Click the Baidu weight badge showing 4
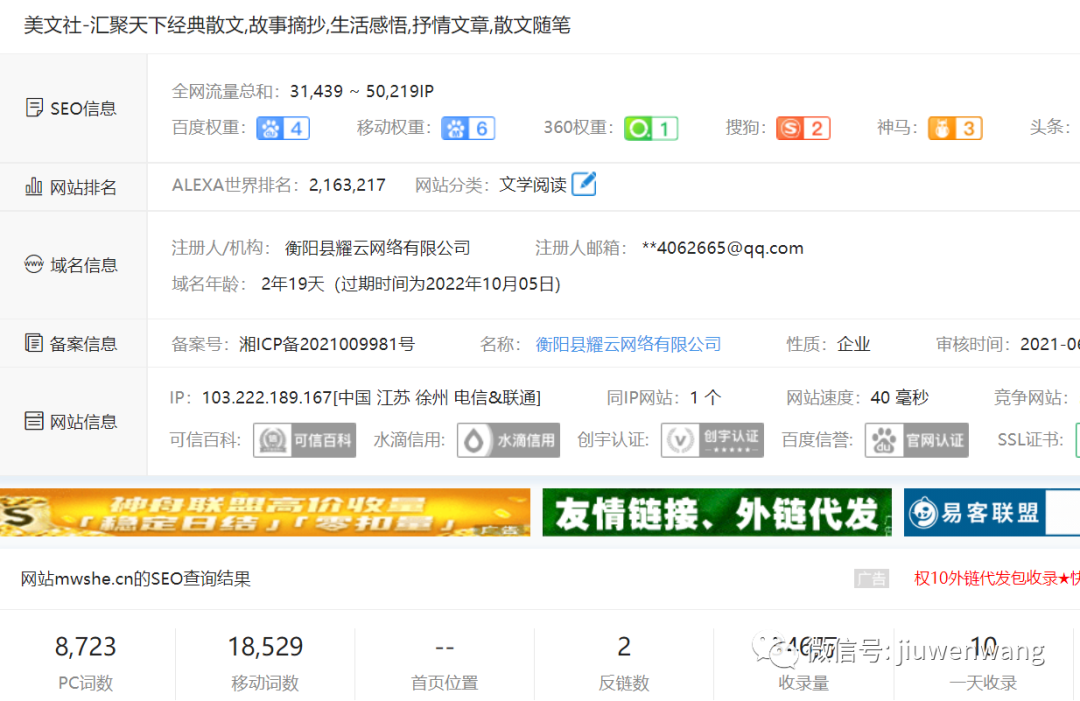Image resolution: width=1080 pixels, height=701 pixels. click(x=283, y=128)
